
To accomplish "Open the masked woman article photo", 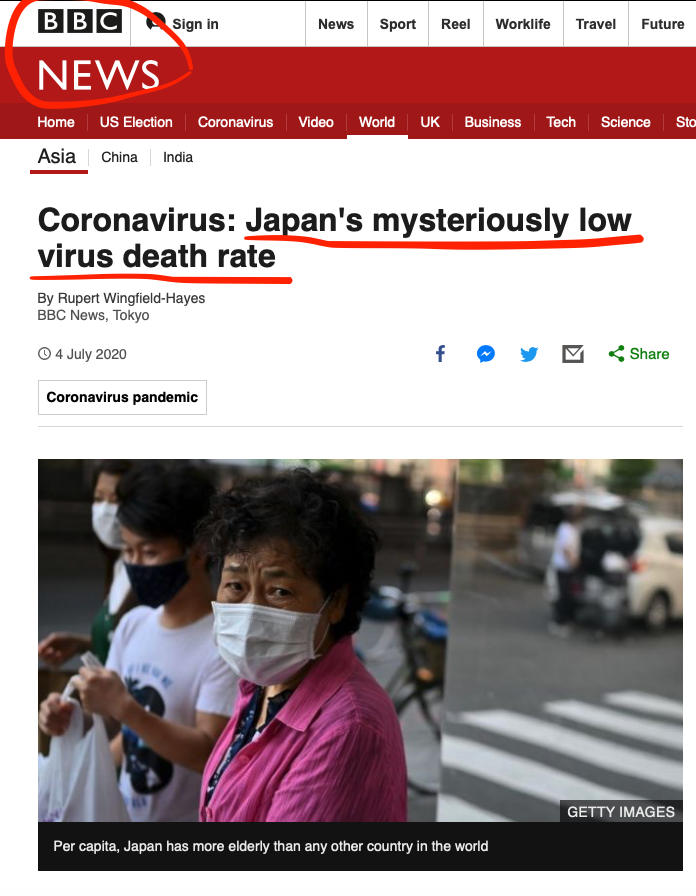I will click(x=360, y=640).
